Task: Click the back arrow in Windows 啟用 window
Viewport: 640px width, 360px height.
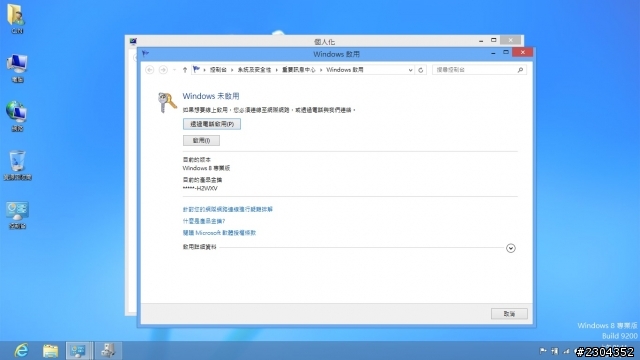Action: [149, 70]
